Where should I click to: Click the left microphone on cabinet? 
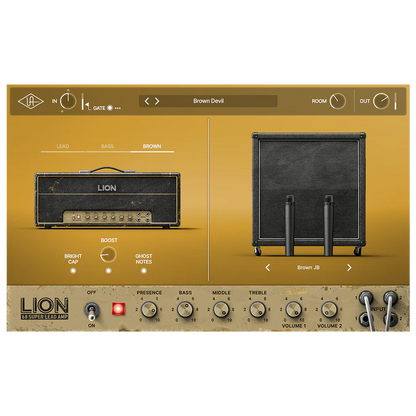(x=289, y=225)
